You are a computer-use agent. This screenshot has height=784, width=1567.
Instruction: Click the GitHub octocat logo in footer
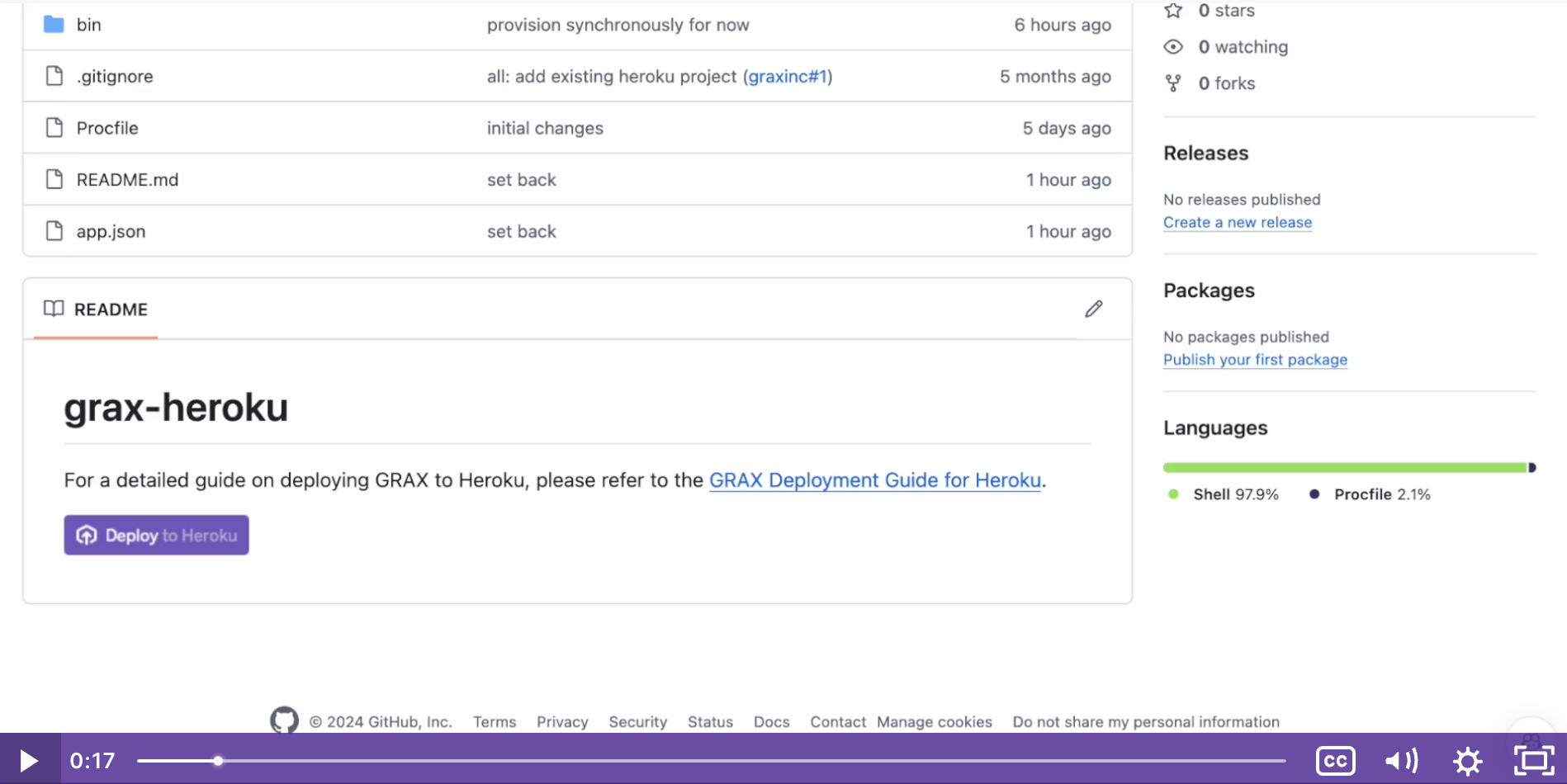284,720
